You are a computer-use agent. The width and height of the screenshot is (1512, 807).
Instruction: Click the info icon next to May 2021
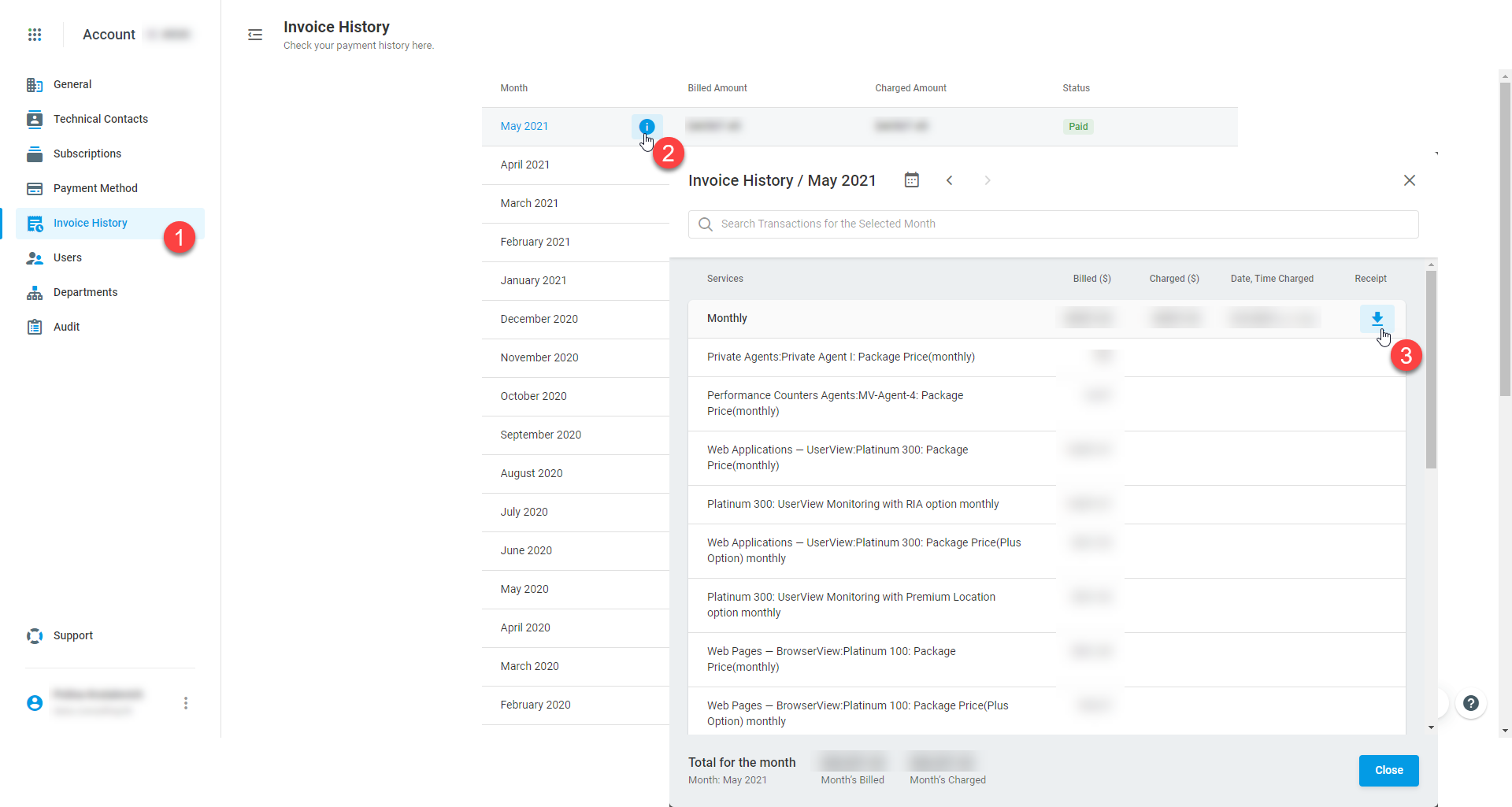click(647, 126)
